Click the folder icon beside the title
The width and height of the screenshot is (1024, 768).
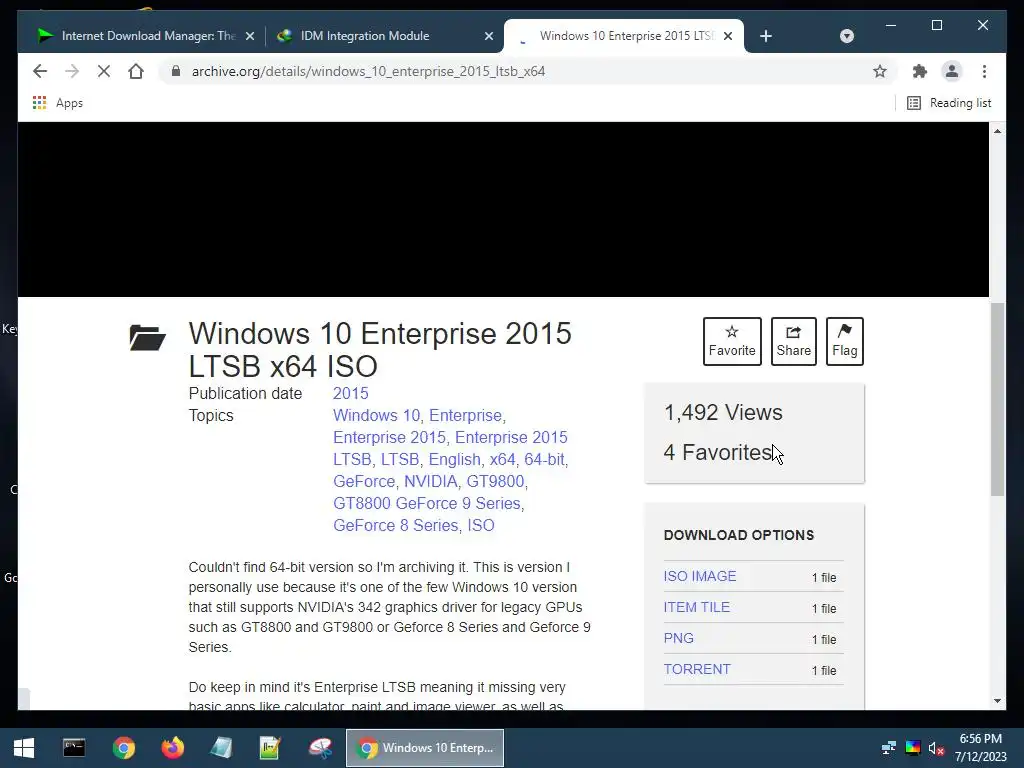(147, 338)
